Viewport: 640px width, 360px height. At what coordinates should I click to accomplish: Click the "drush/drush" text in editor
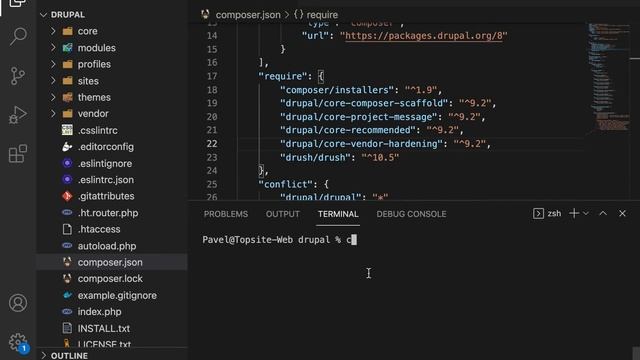315,157
